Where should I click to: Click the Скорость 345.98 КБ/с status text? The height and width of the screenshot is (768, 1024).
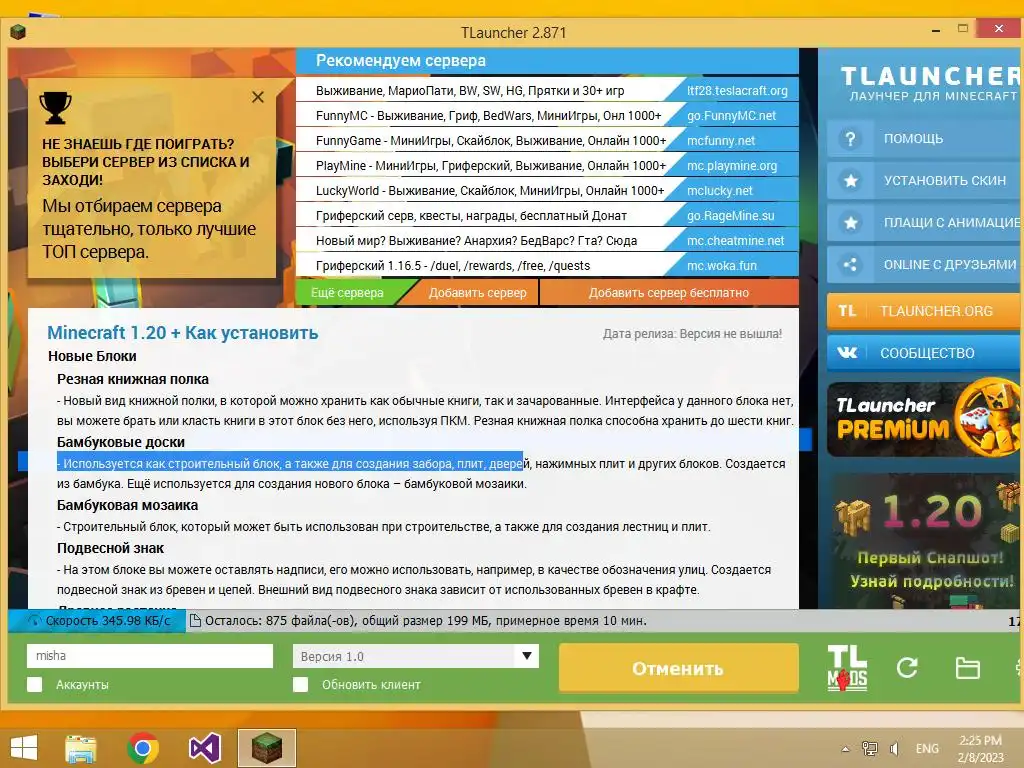click(108, 620)
